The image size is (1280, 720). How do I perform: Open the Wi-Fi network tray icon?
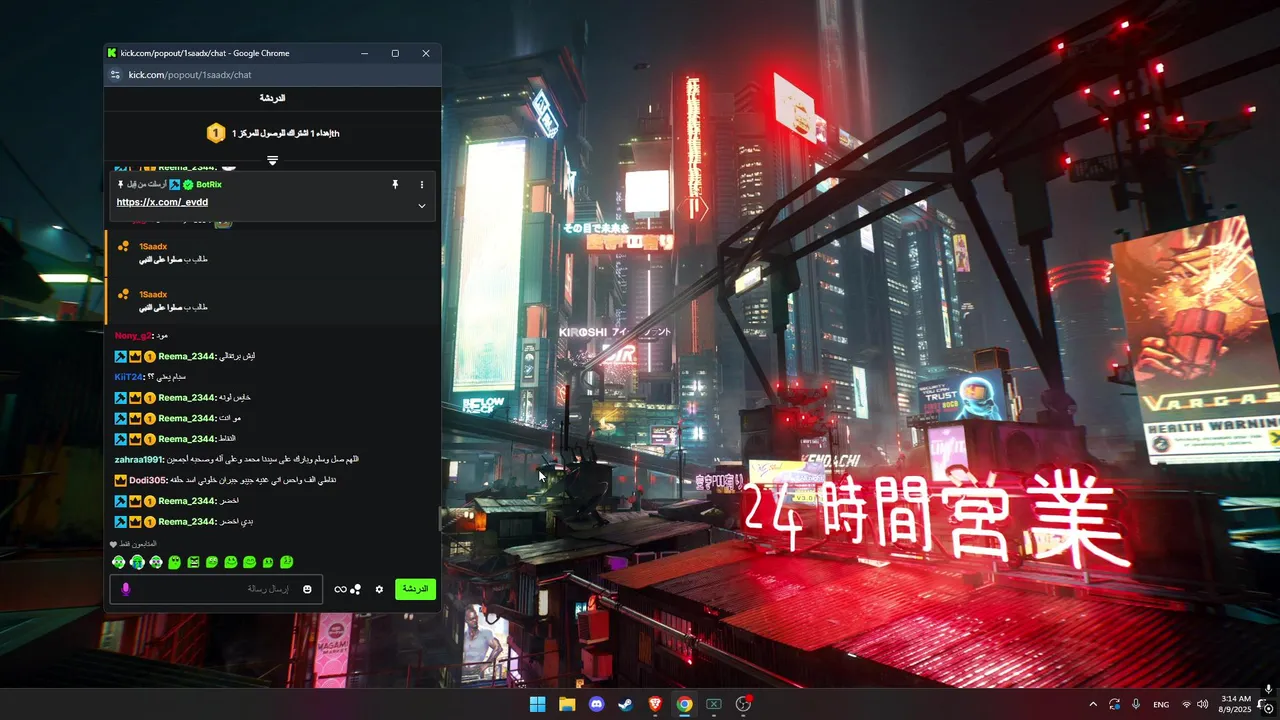pos(1187,704)
